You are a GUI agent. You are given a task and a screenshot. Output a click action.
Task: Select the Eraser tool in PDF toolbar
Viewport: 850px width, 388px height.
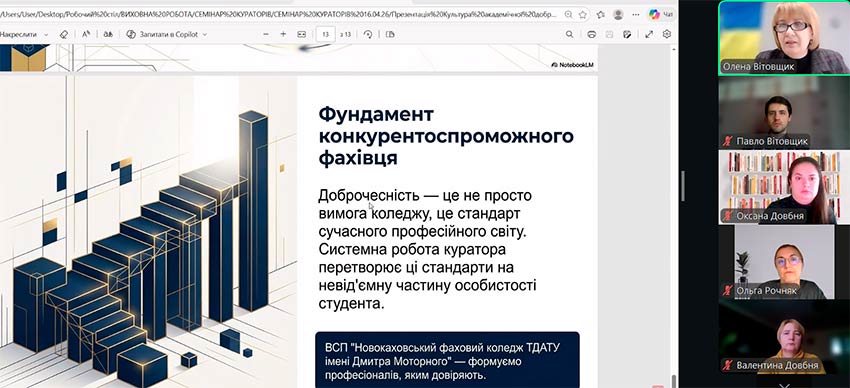coord(63,34)
